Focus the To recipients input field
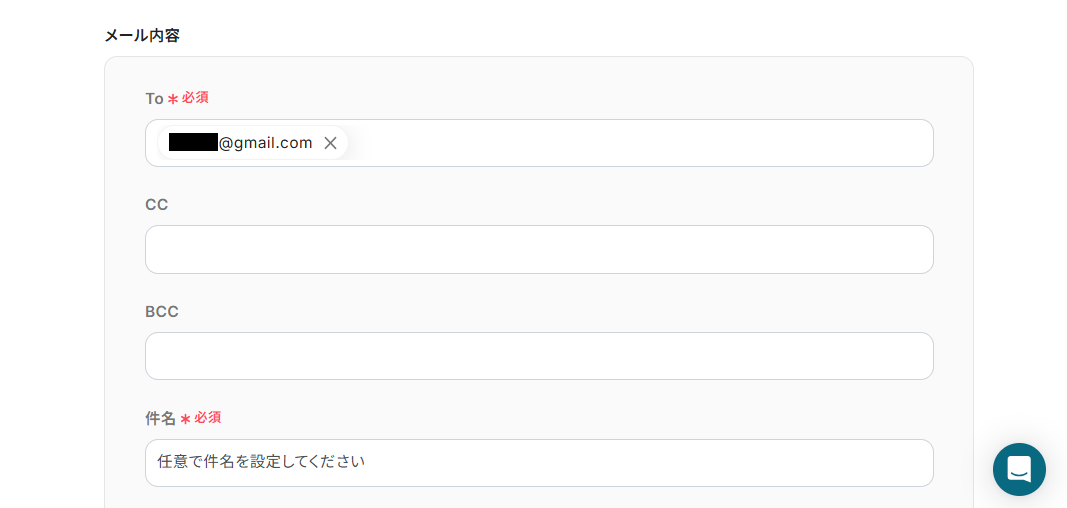The image size is (1067, 508). pyautogui.click(x=640, y=143)
